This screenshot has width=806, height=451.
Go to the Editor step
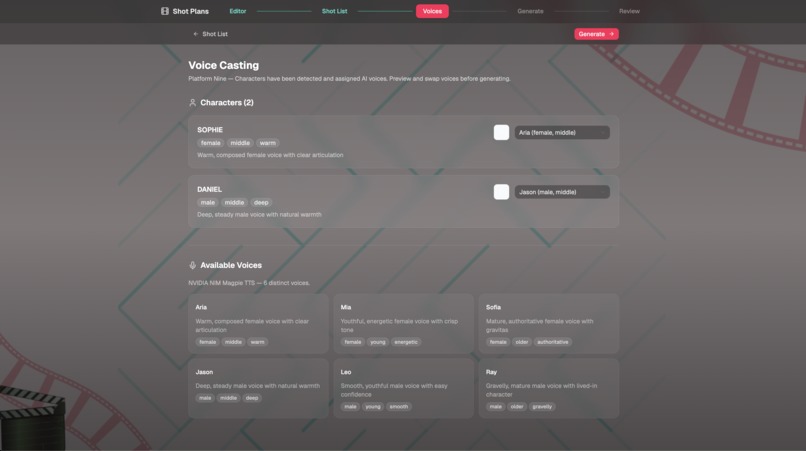[237, 11]
